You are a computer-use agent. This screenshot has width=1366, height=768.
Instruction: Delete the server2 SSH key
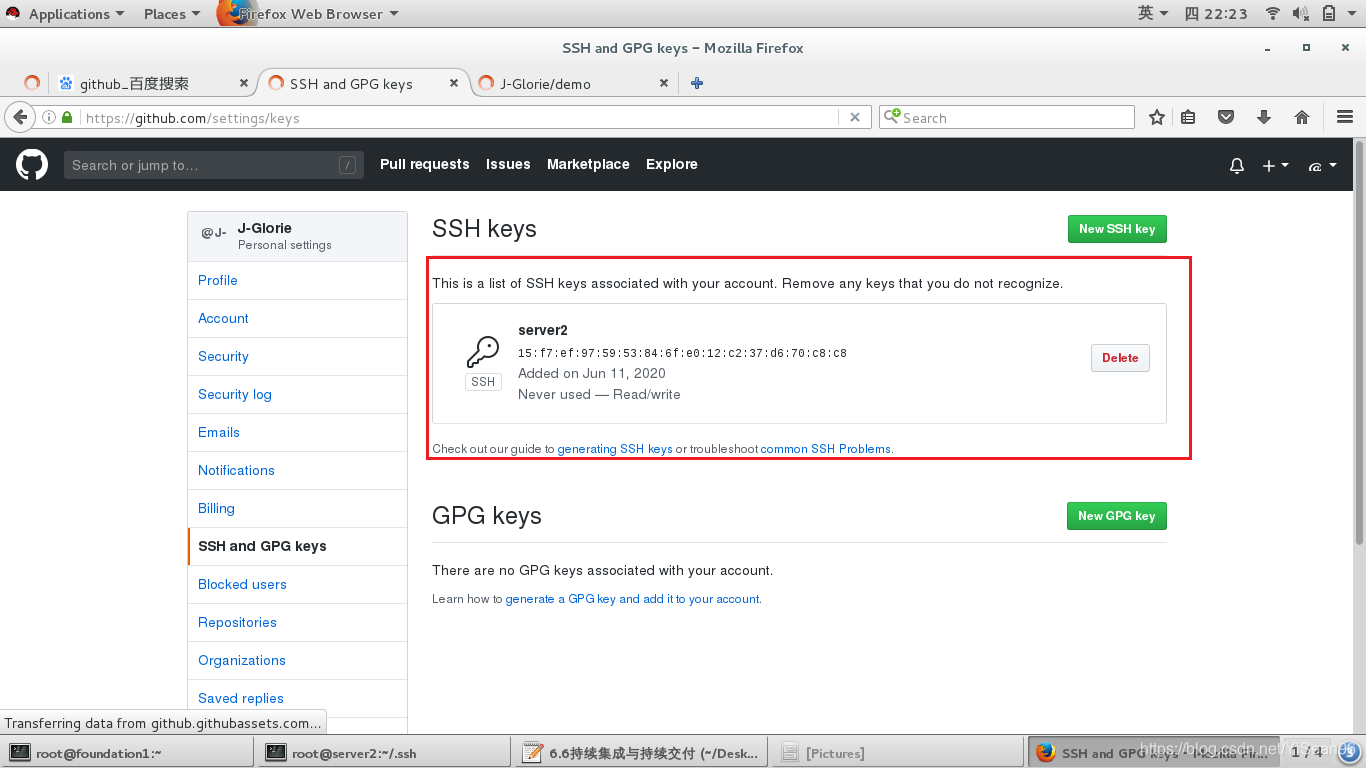[x=1120, y=358]
